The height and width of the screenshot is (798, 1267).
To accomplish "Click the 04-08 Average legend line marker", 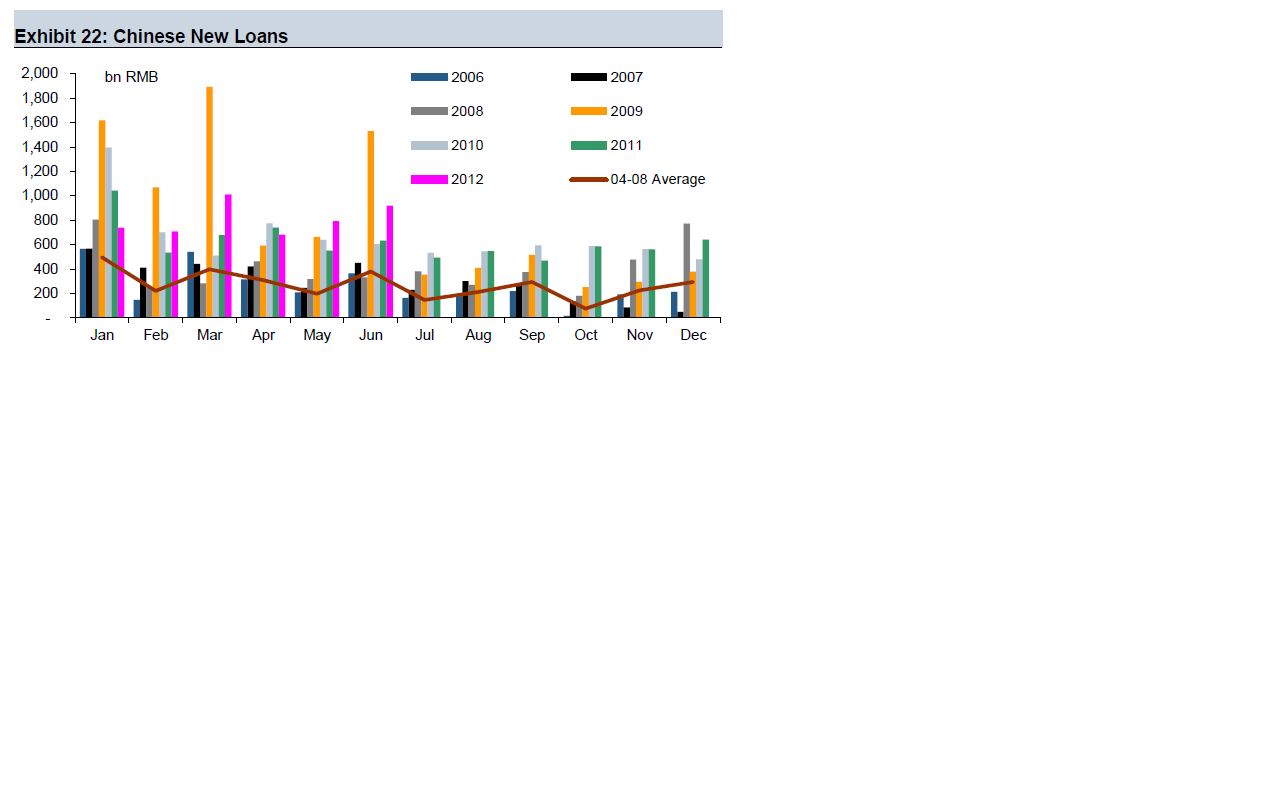I will [x=588, y=180].
